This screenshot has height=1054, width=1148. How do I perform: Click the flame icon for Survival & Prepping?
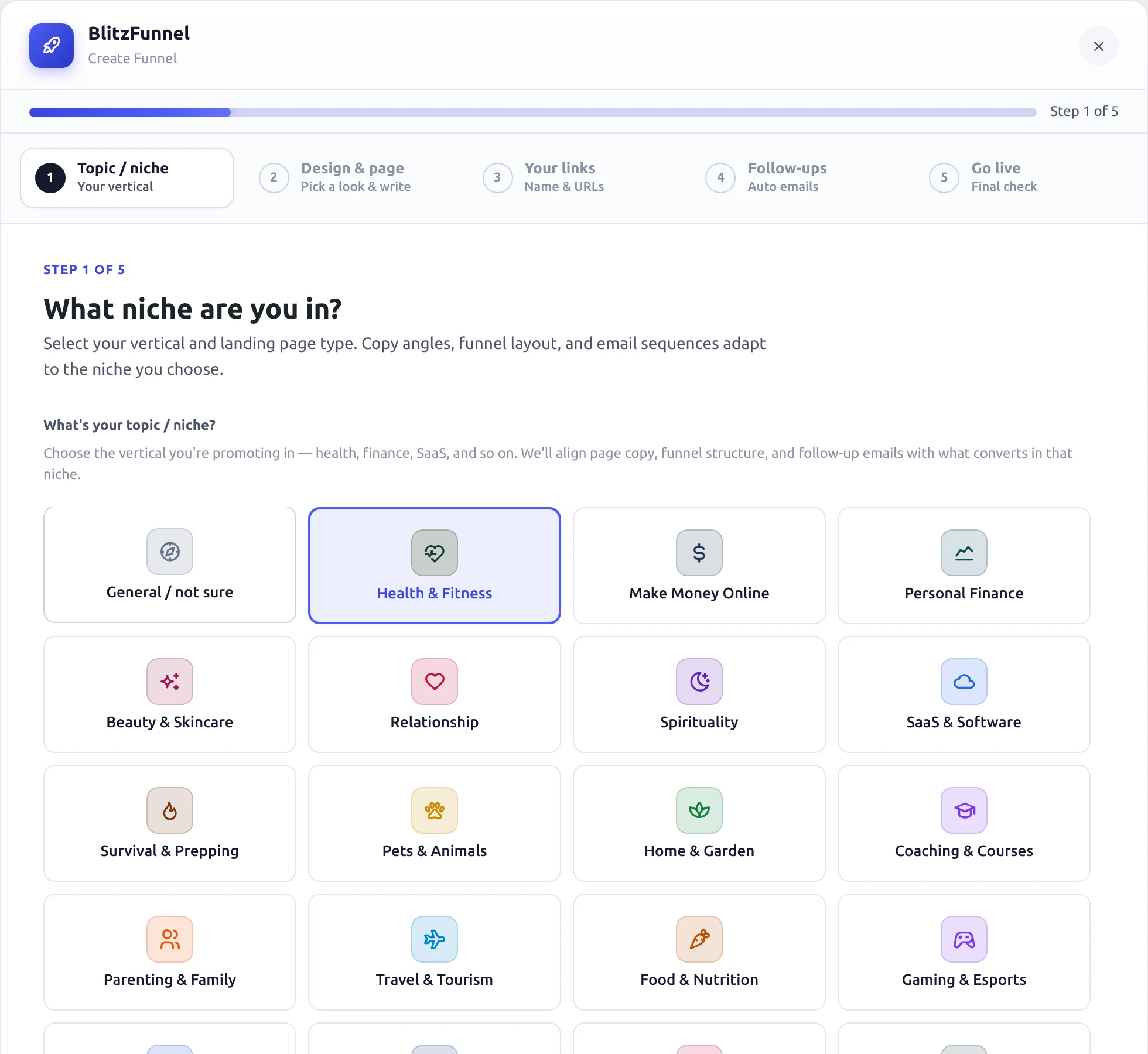click(x=170, y=810)
